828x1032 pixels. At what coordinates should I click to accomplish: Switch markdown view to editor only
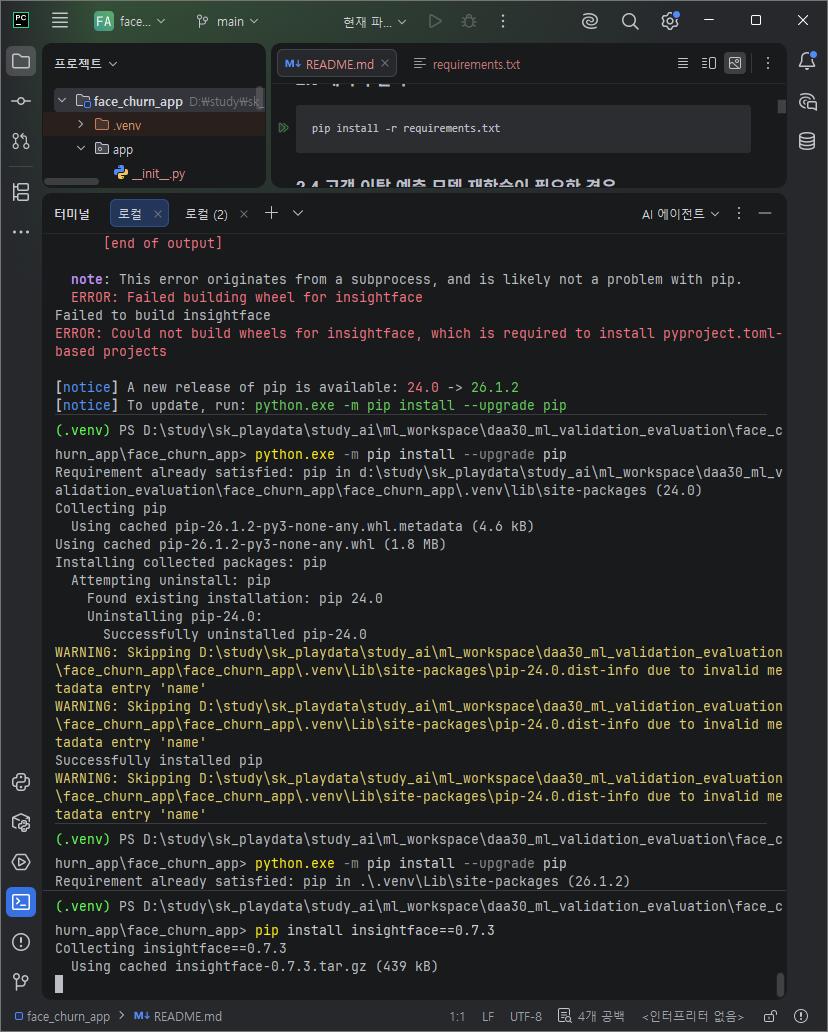click(x=683, y=63)
